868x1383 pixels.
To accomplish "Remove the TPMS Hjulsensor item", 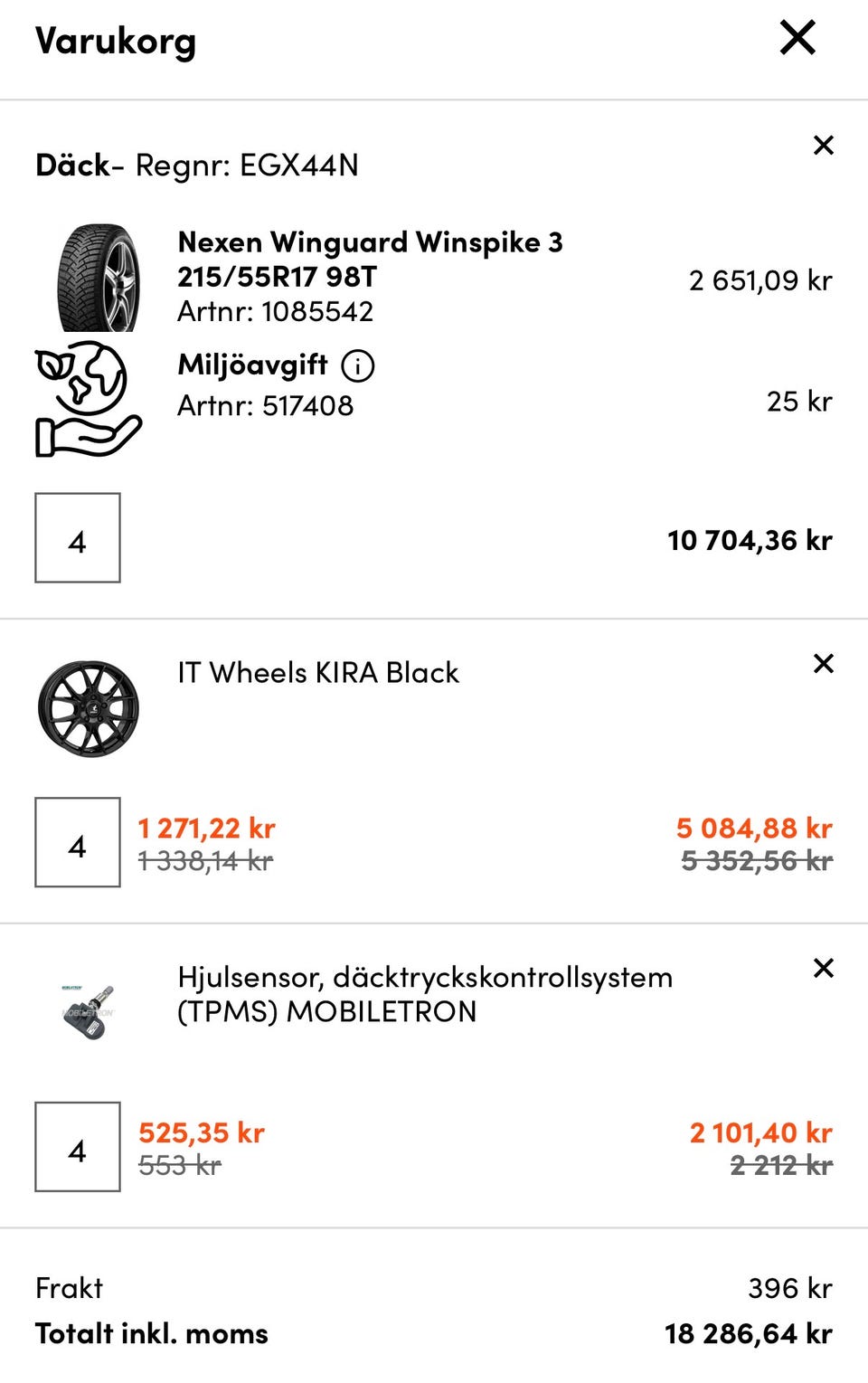I will (823, 968).
